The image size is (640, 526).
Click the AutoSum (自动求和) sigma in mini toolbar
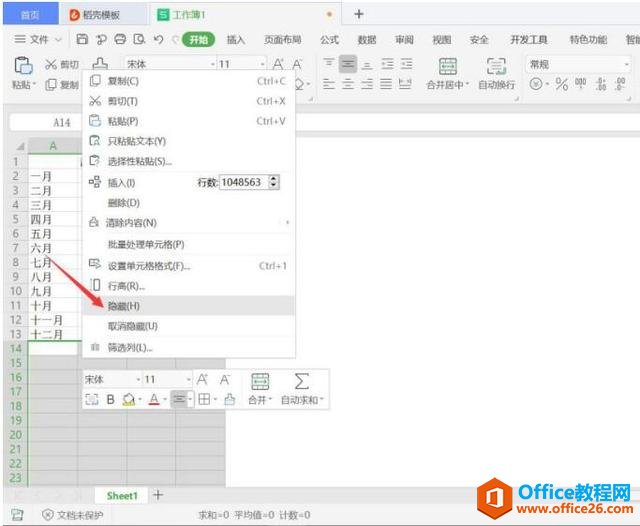301,381
